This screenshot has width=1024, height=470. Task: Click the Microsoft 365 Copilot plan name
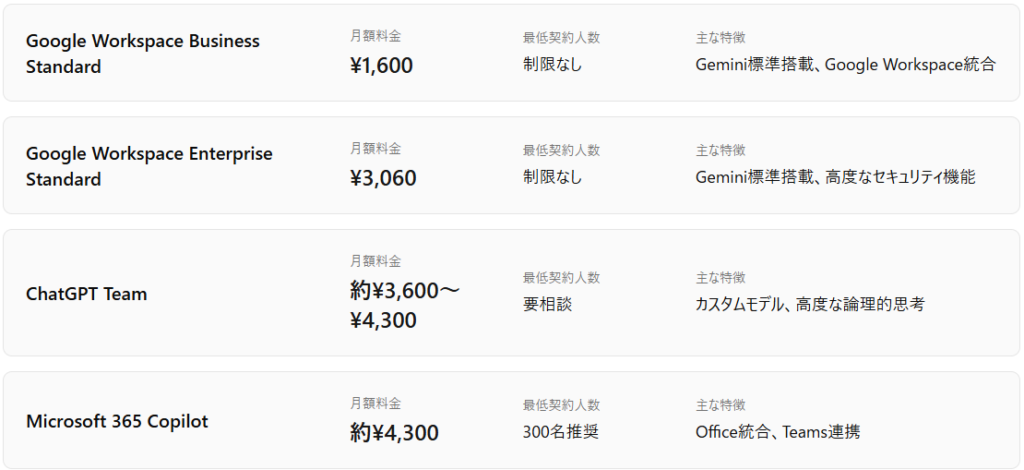[117, 421]
